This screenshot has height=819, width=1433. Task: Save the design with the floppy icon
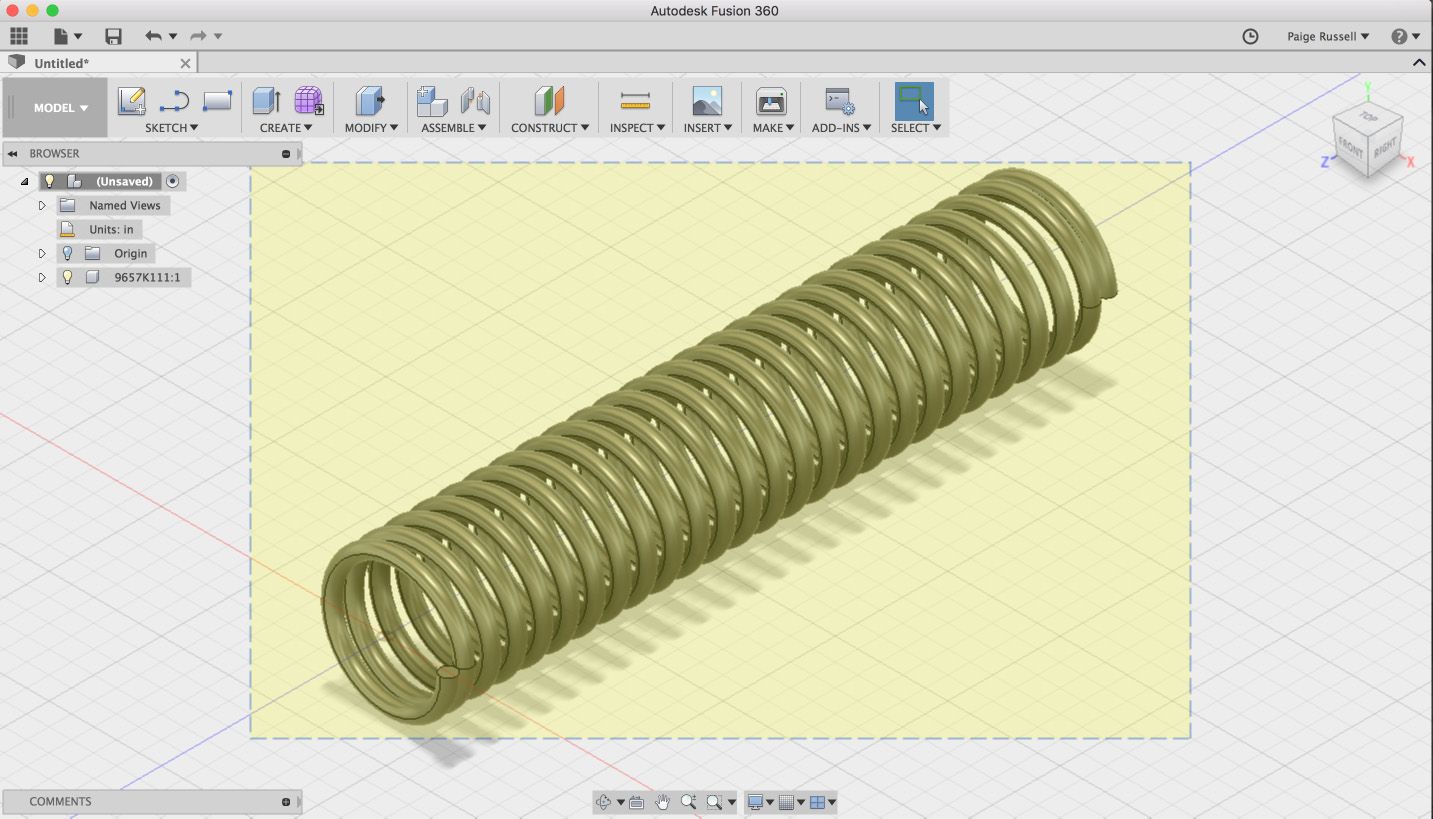[x=113, y=36]
